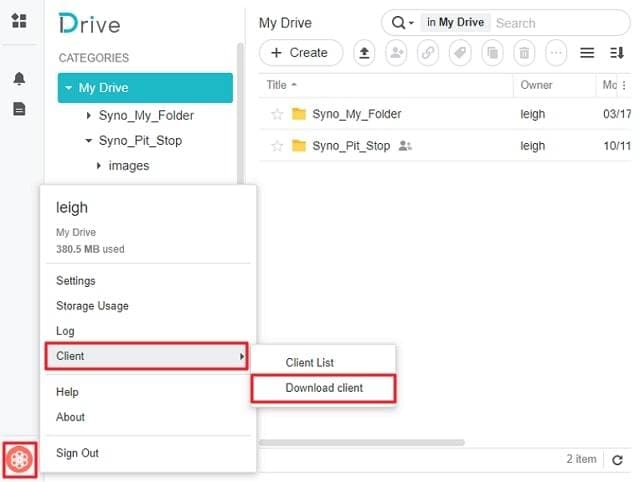The height and width of the screenshot is (482, 640).
Task: Collapse the My Drive tree arrow
Action: tap(69, 88)
